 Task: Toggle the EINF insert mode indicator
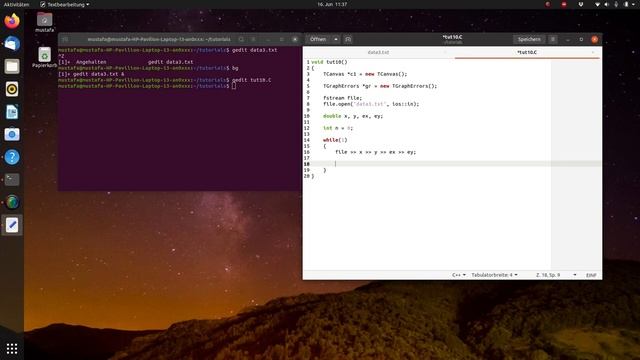[x=591, y=276]
